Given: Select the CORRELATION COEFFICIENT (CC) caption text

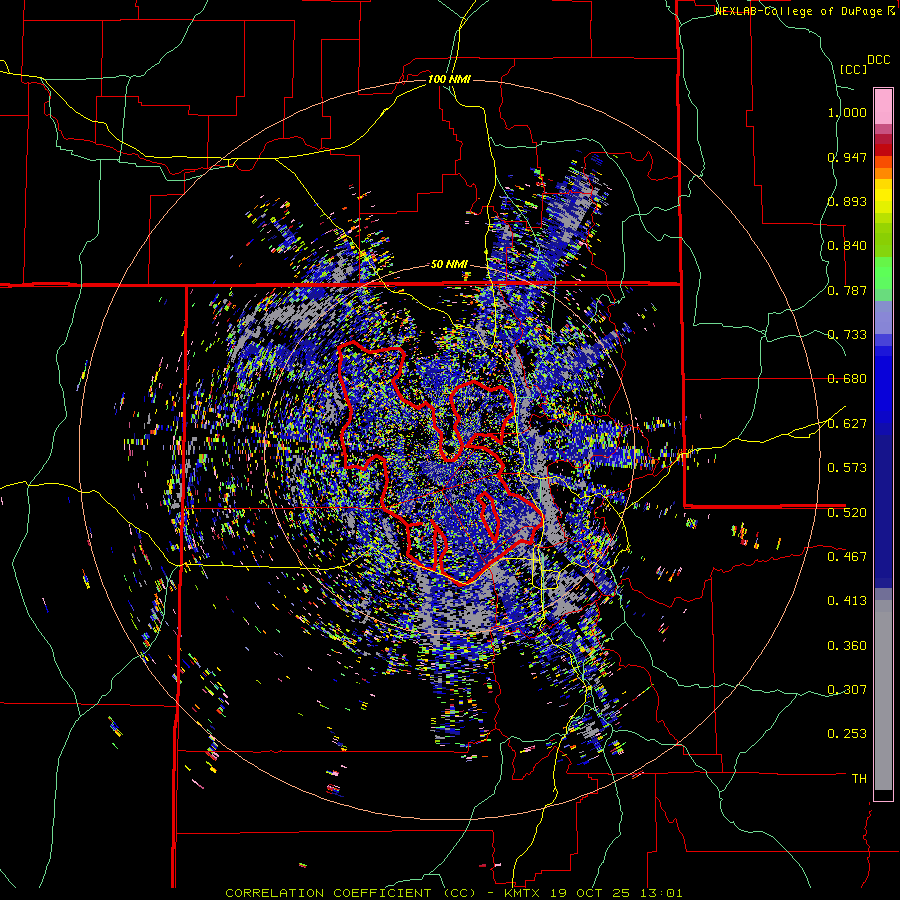Looking at the screenshot, I should click(x=350, y=893).
